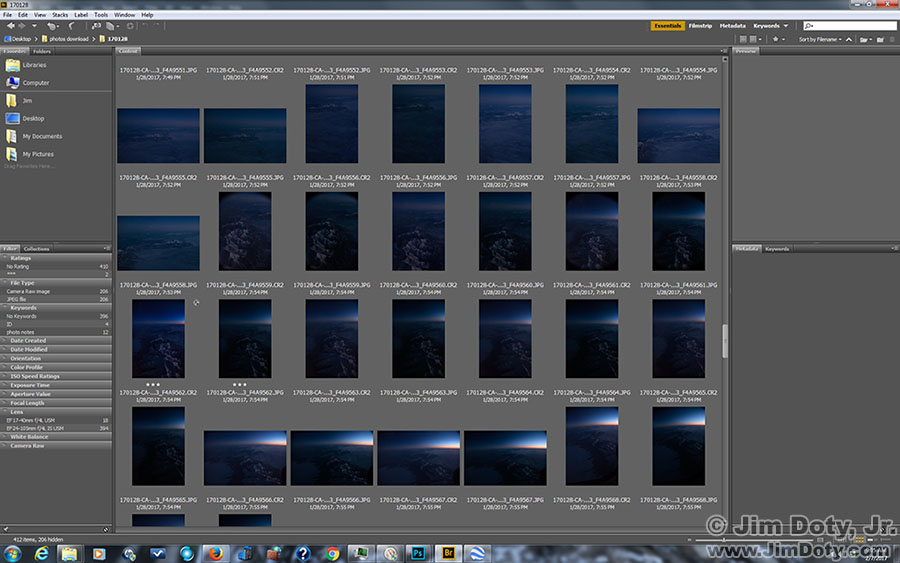The width and height of the screenshot is (900, 563).
Task: Open Firefox from the taskbar
Action: [x=215, y=553]
